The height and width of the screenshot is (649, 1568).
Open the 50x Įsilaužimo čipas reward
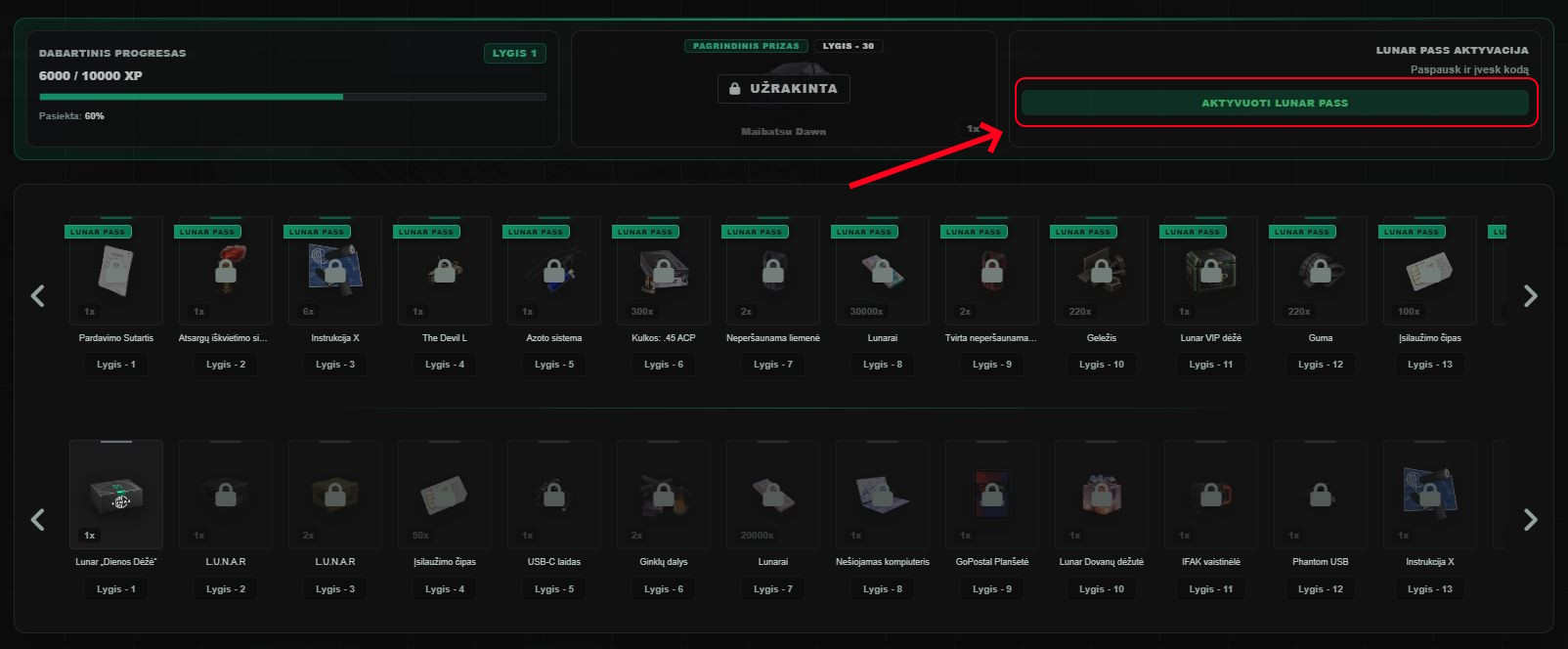click(445, 495)
